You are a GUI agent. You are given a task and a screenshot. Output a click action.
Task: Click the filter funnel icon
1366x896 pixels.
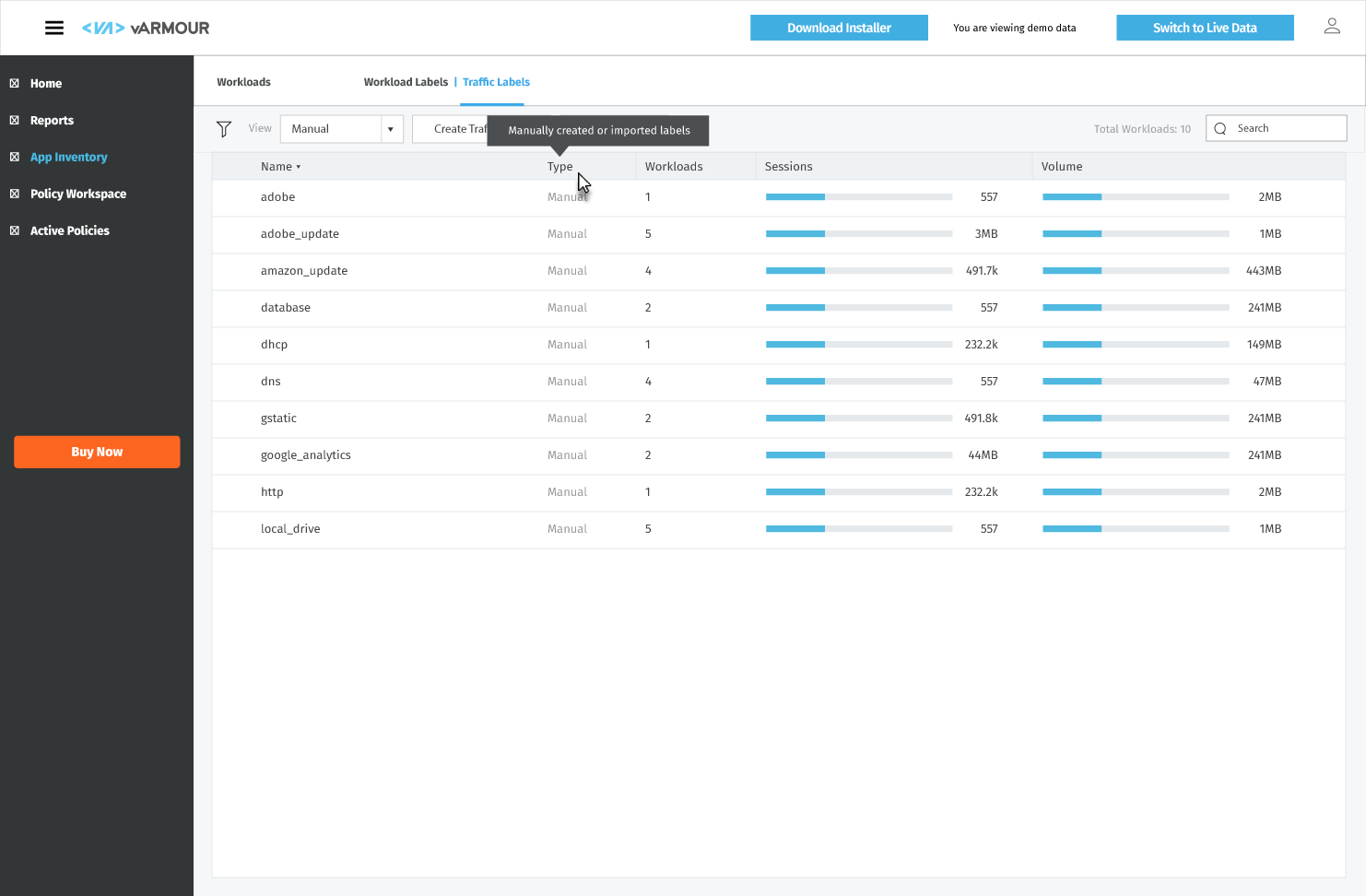click(224, 129)
